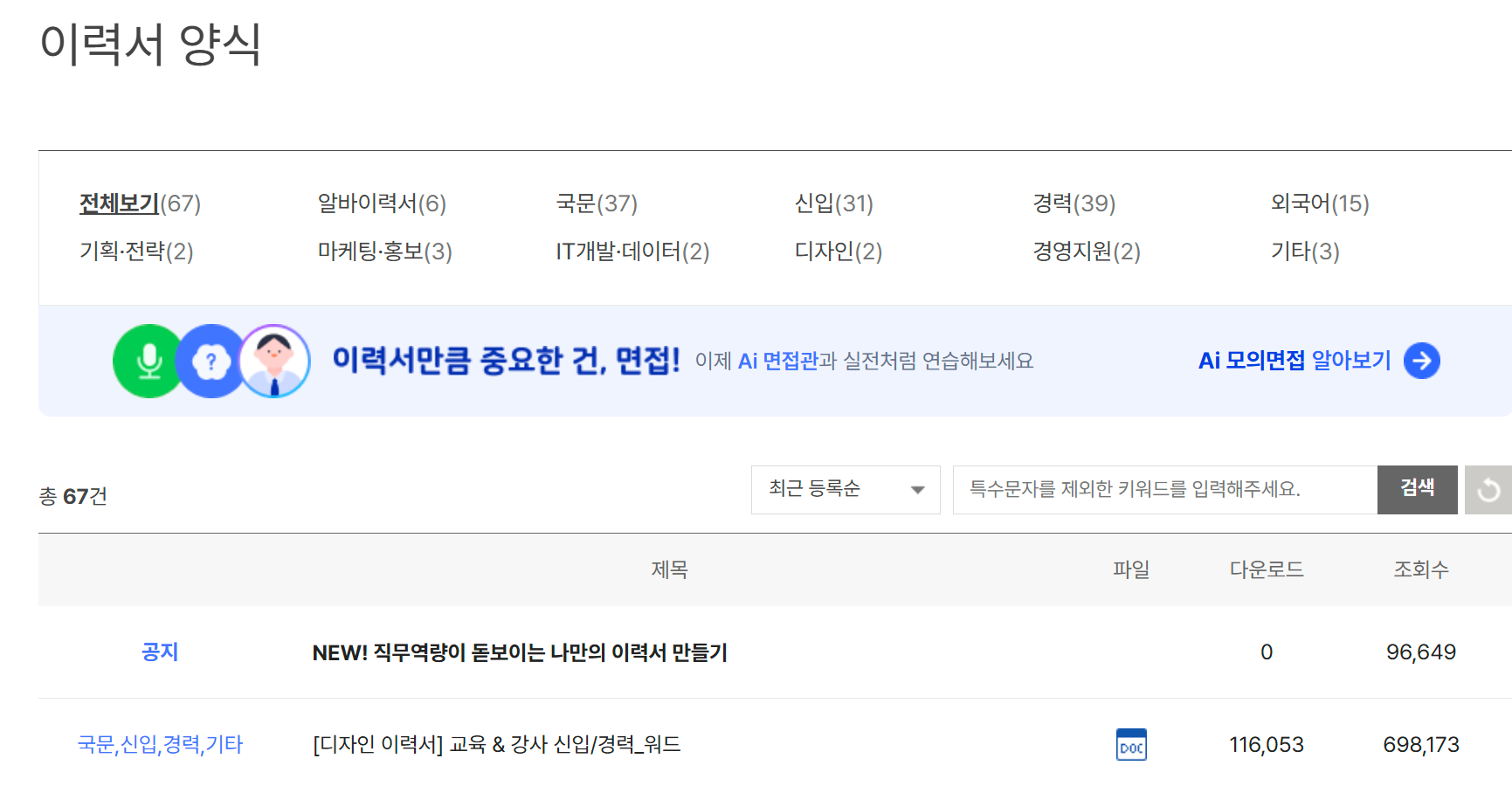Select the 마케팅·홍보(3) category
The width and height of the screenshot is (1512, 786).
384,252
